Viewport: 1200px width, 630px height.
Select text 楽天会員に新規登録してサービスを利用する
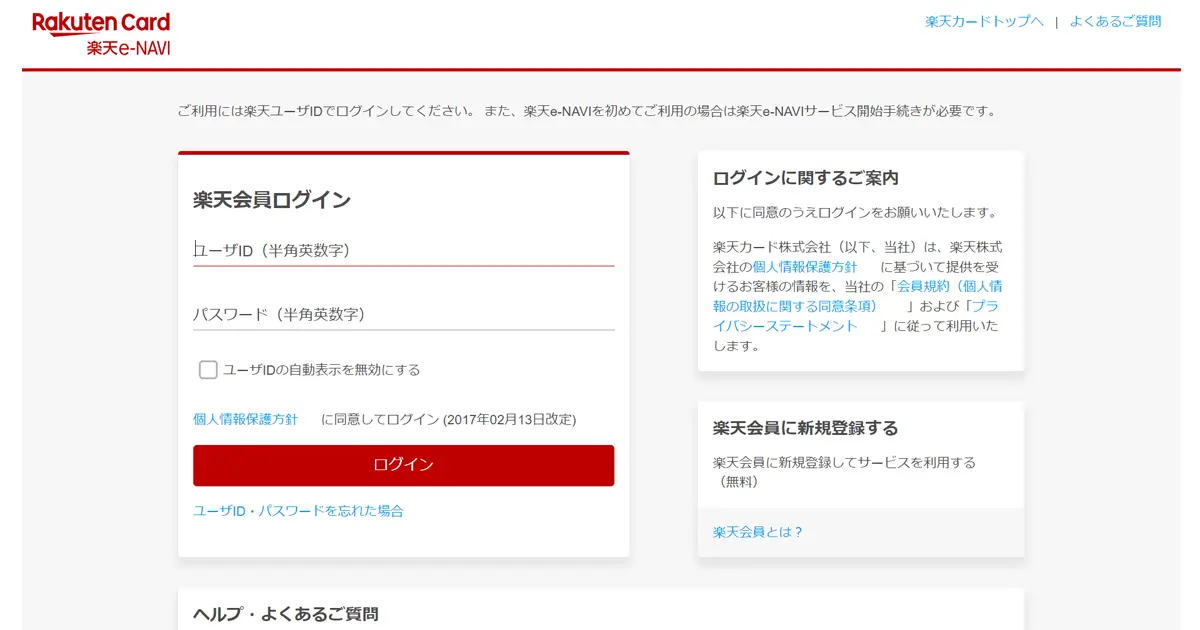pyautogui.click(x=844, y=463)
